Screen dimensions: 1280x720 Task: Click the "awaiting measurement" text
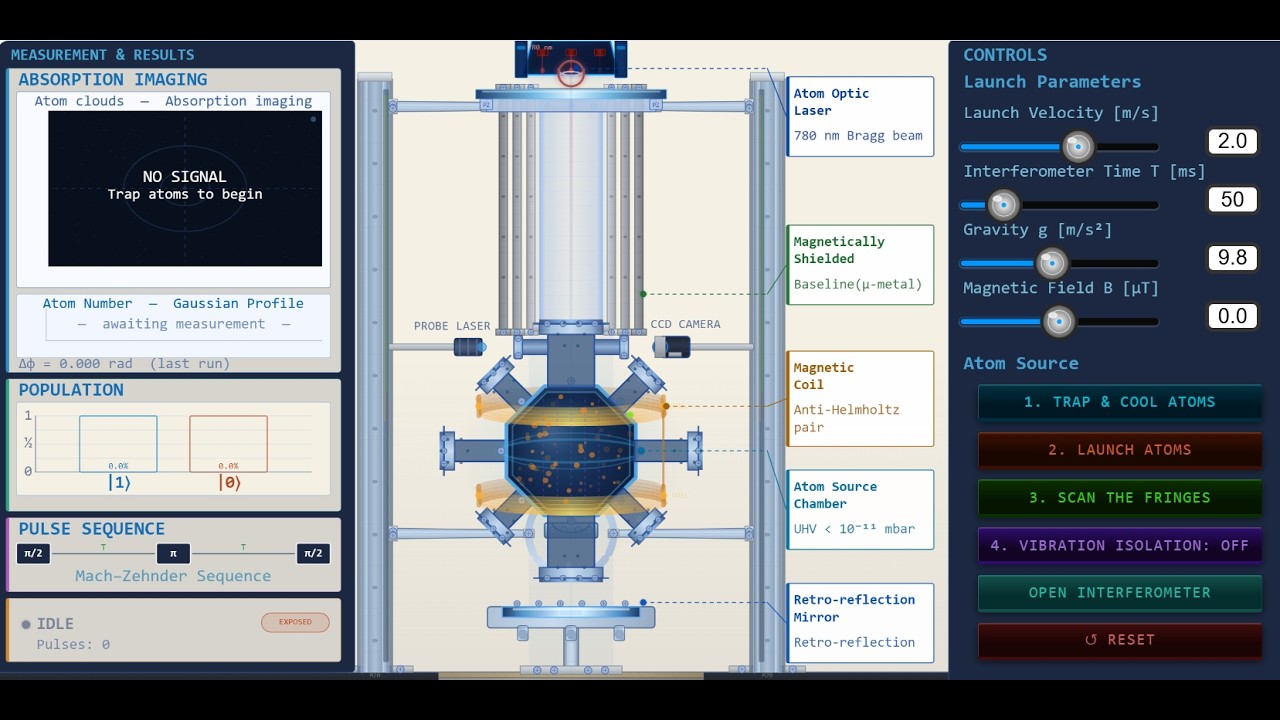point(184,324)
